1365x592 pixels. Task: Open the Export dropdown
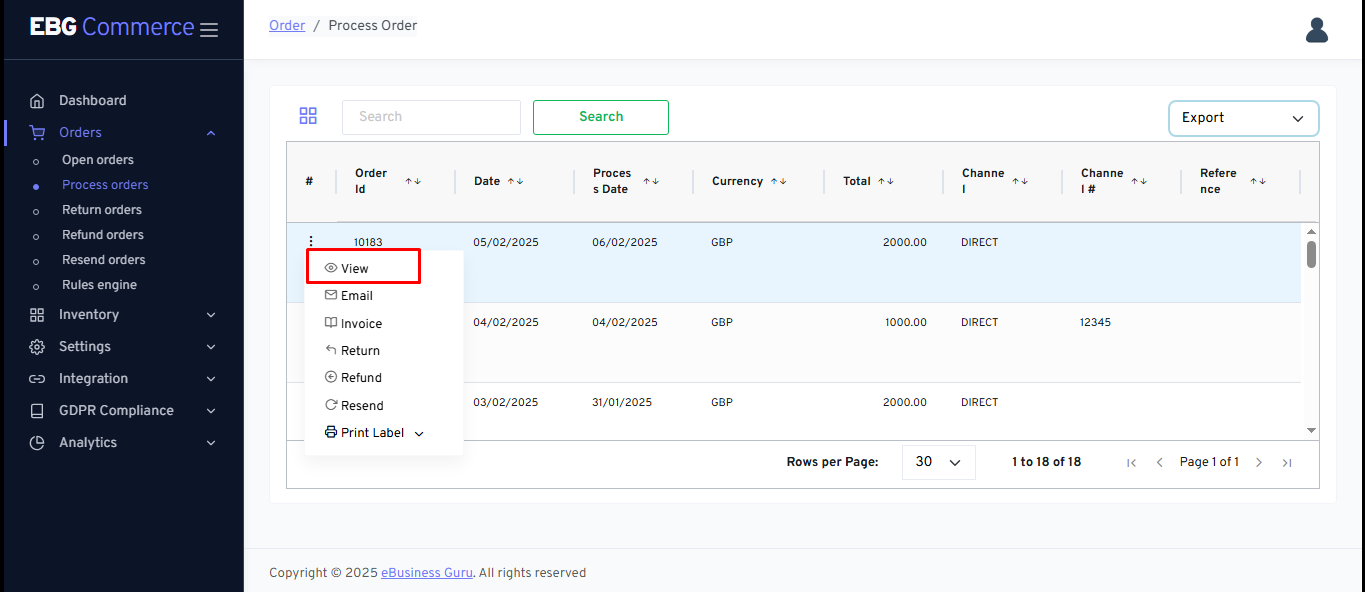point(1243,118)
